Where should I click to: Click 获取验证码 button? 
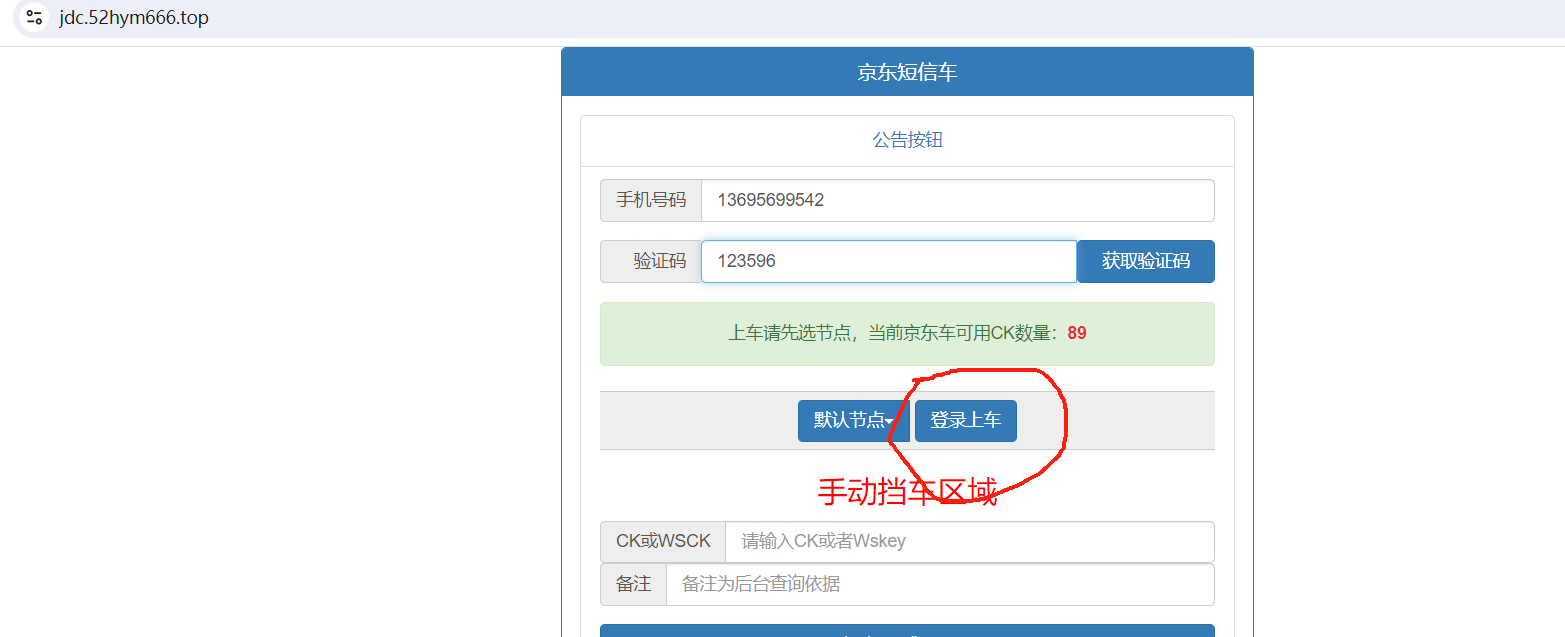click(1146, 261)
